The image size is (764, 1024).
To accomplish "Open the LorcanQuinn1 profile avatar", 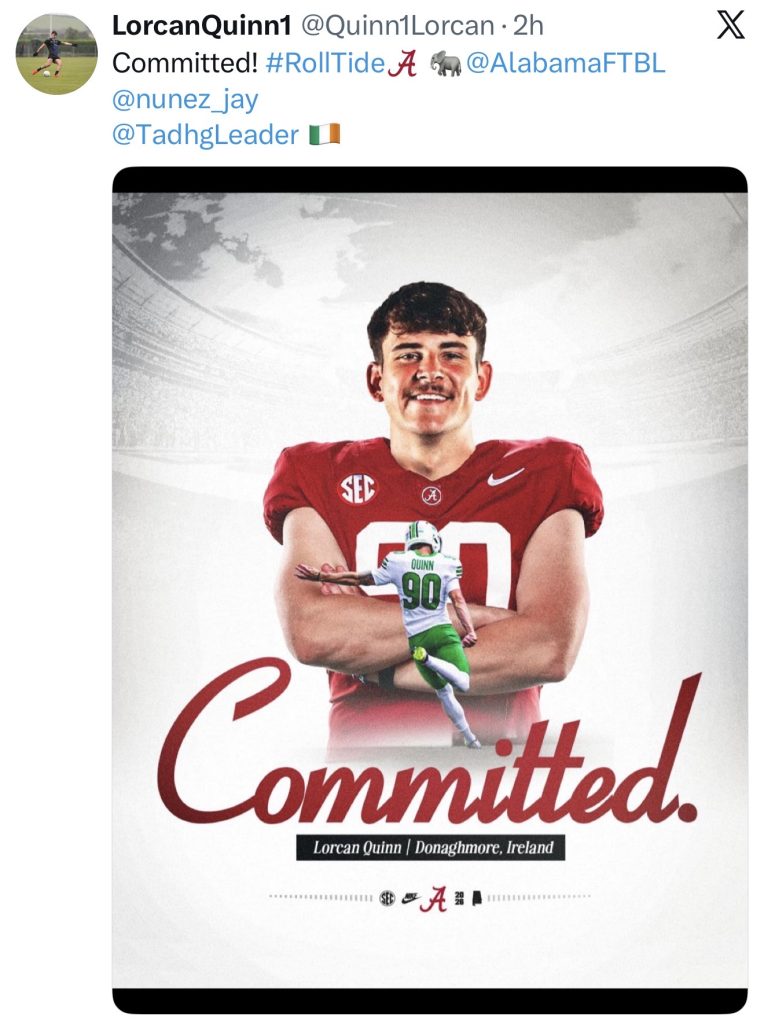I will tap(57, 54).
